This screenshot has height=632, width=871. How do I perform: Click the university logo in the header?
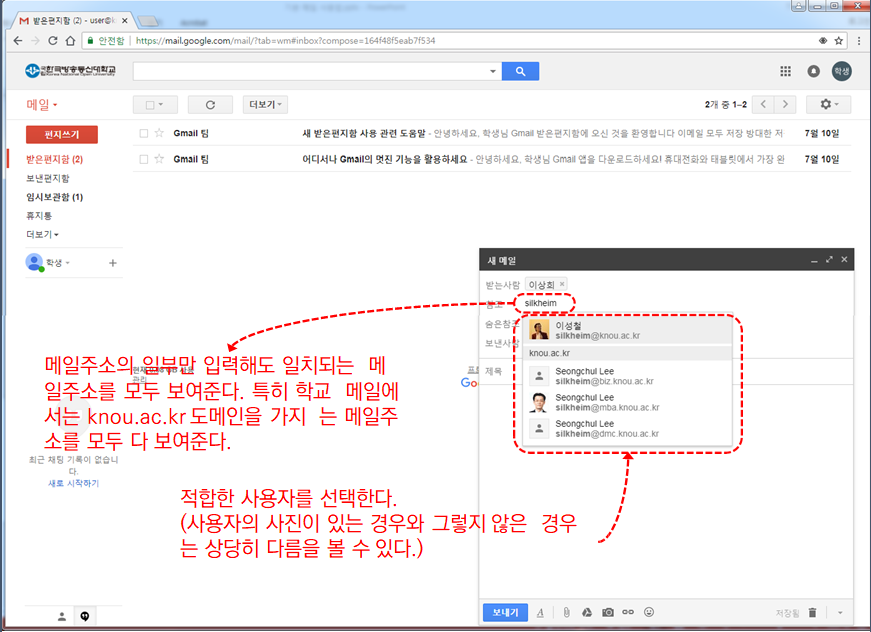tap(71, 71)
